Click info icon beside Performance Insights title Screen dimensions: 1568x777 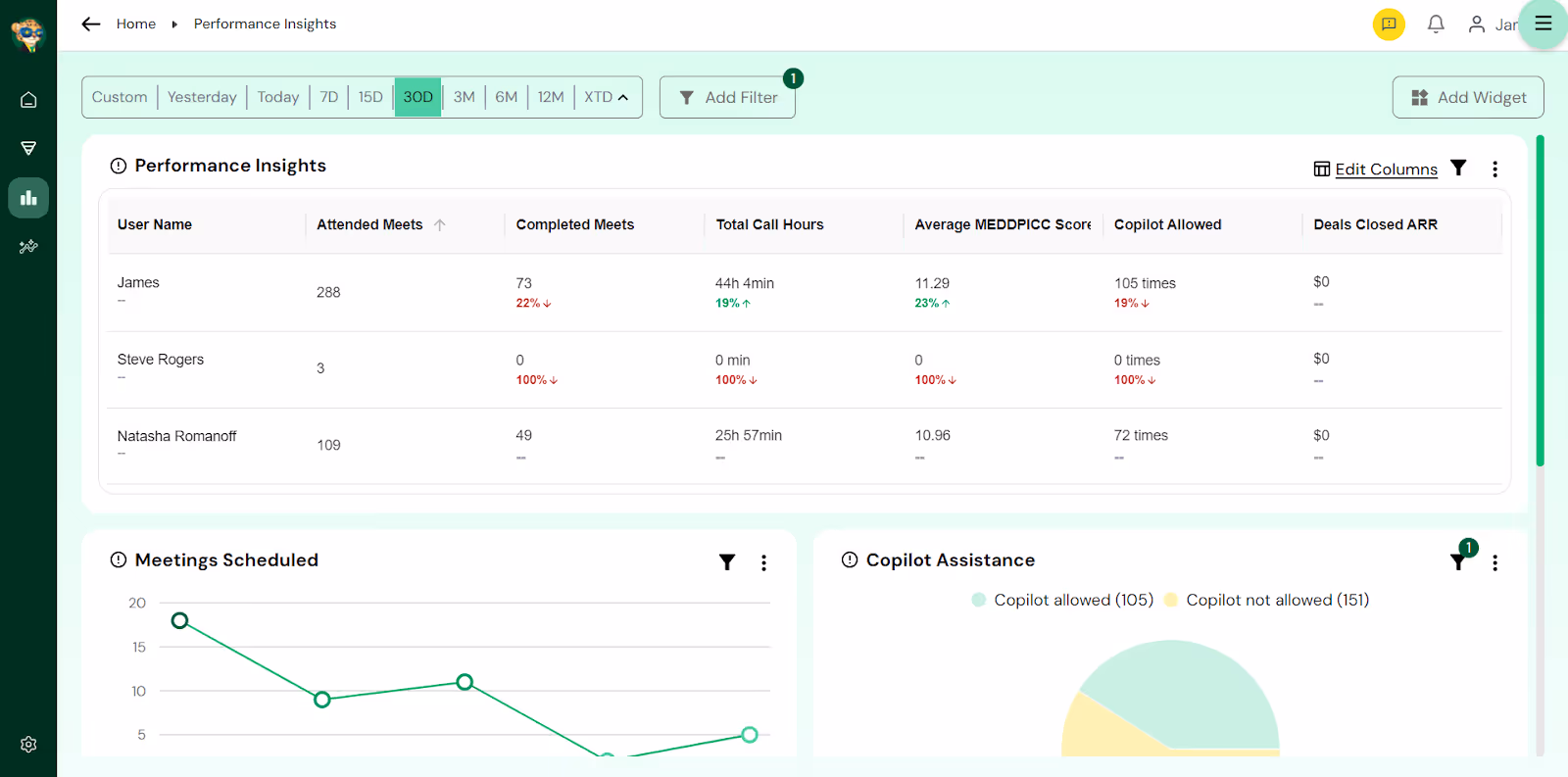[x=119, y=166]
